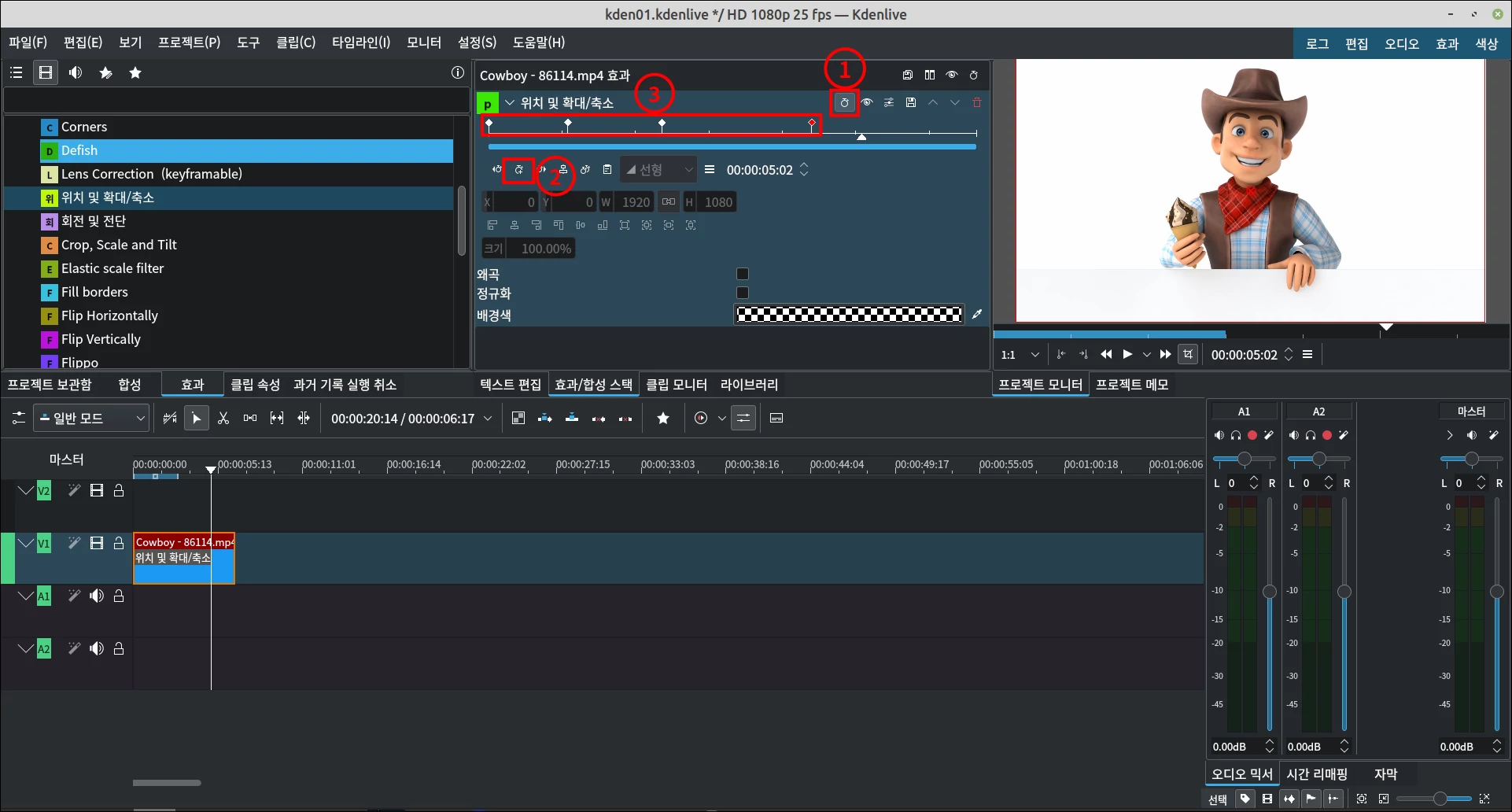Open the 프로젝트(P) menu
The width and height of the screenshot is (1512, 812).
(190, 42)
